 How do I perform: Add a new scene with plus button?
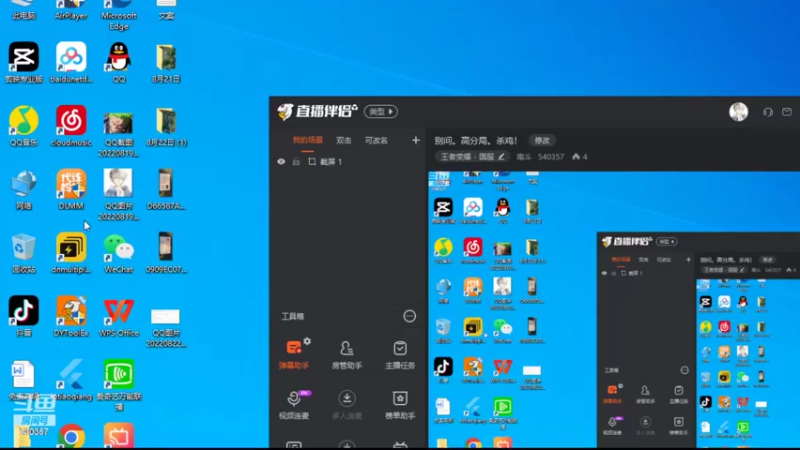[x=416, y=140]
